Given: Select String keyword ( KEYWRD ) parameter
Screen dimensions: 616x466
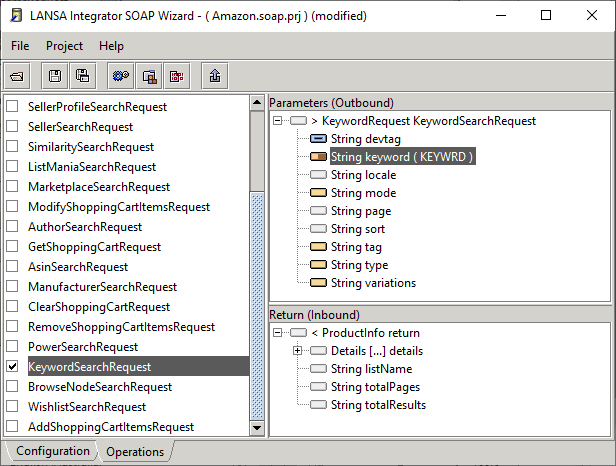Looking at the screenshot, I should click(x=403, y=157).
